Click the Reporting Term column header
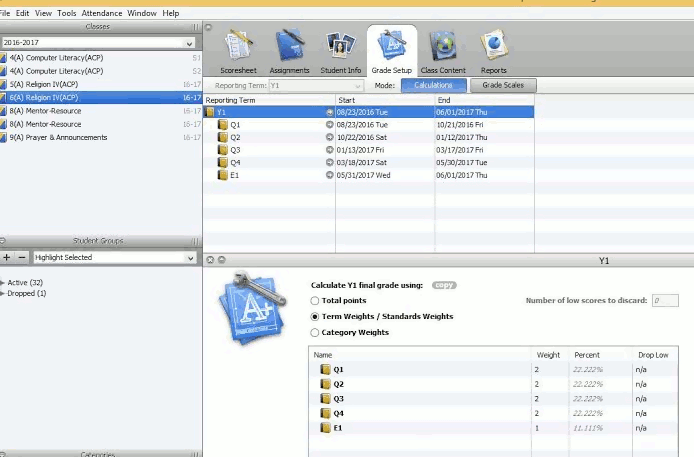 pyautogui.click(x=269, y=100)
